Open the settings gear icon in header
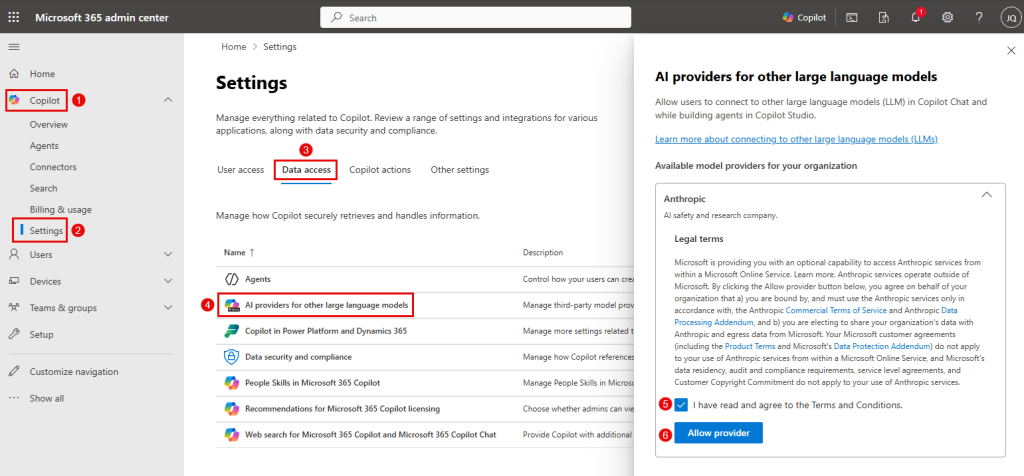The width and height of the screenshot is (1024, 476). [947, 18]
